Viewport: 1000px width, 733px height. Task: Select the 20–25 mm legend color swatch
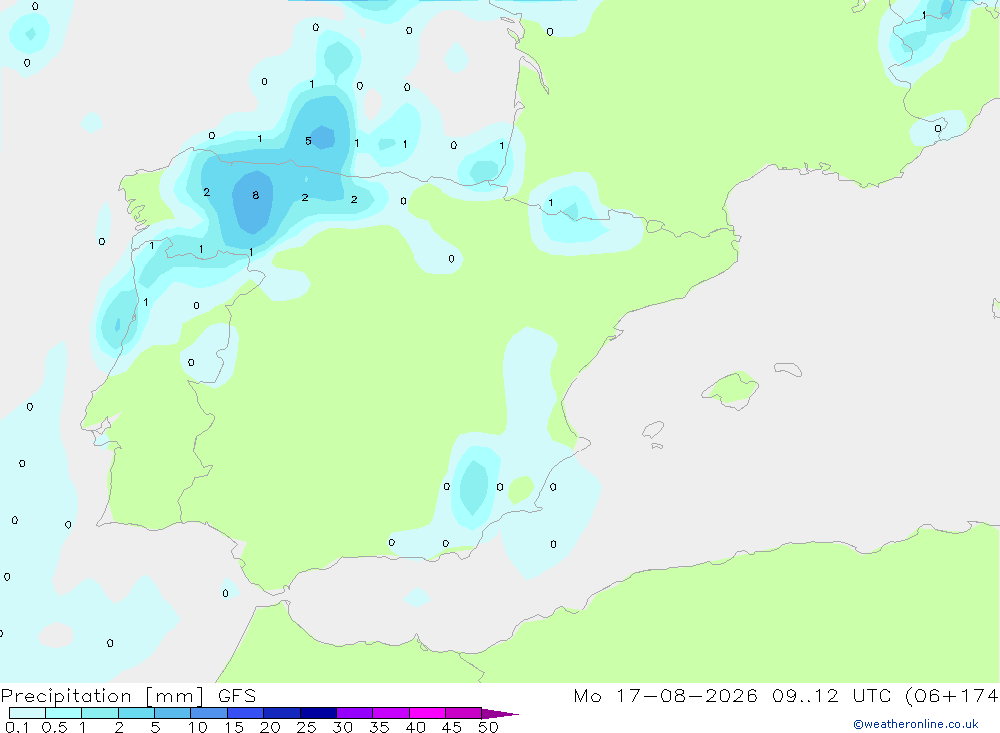click(x=282, y=713)
